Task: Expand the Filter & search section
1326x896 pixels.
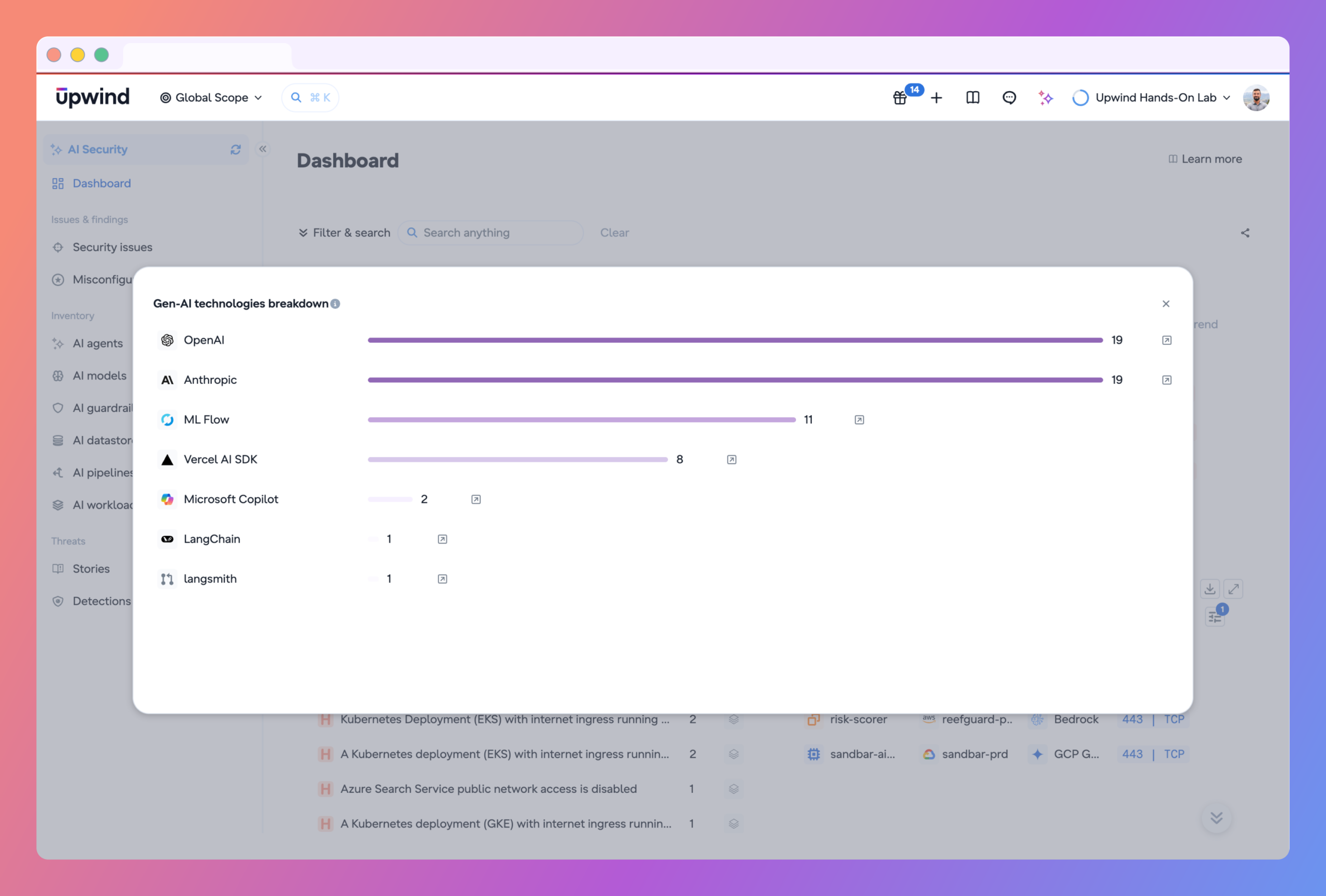Action: click(x=344, y=233)
